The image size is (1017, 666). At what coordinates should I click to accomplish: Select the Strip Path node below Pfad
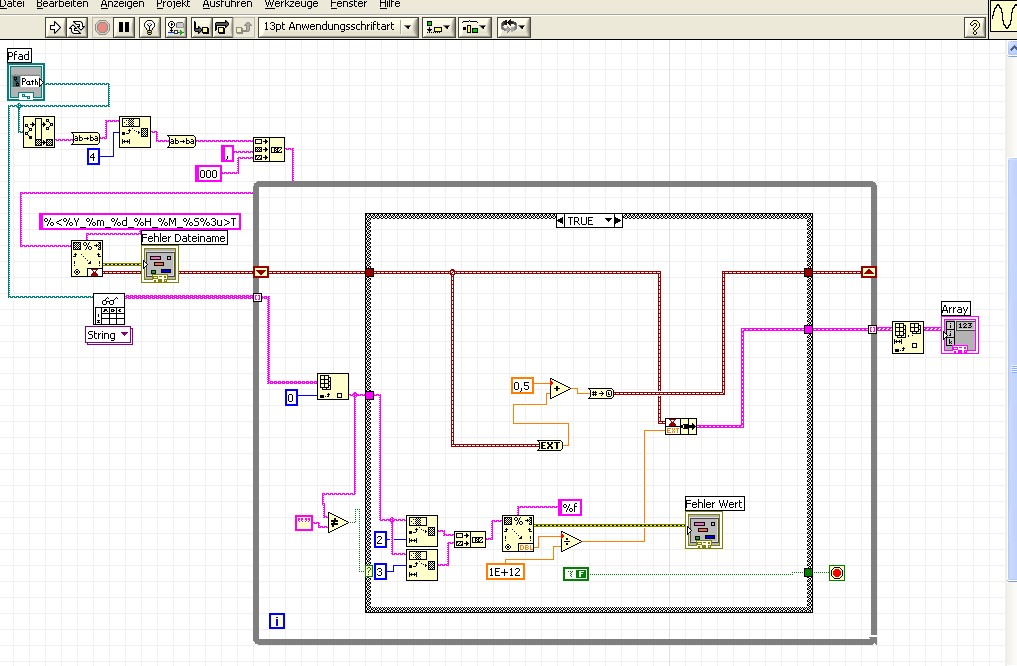39,132
